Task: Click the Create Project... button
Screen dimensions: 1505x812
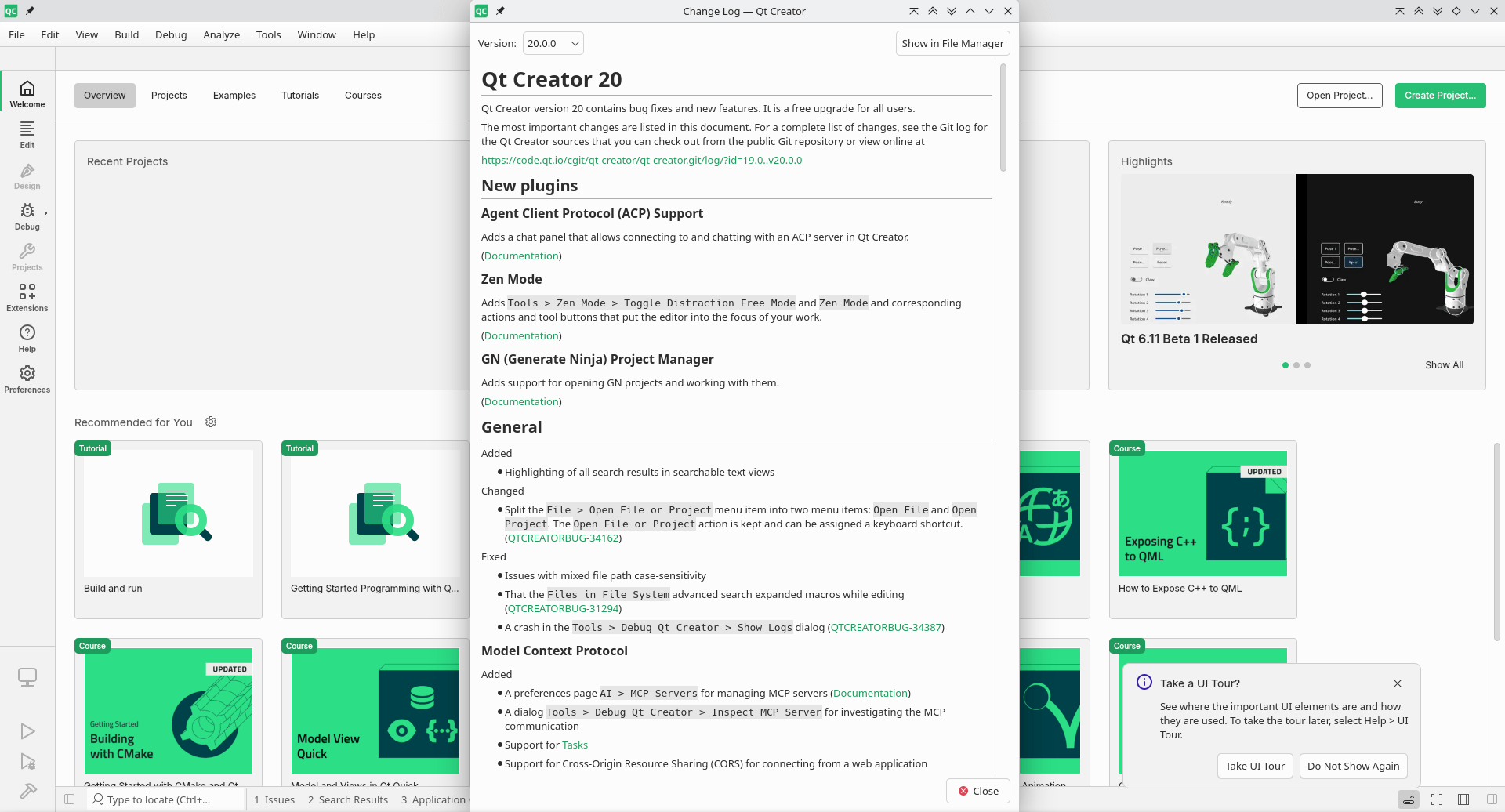Action: (1441, 96)
